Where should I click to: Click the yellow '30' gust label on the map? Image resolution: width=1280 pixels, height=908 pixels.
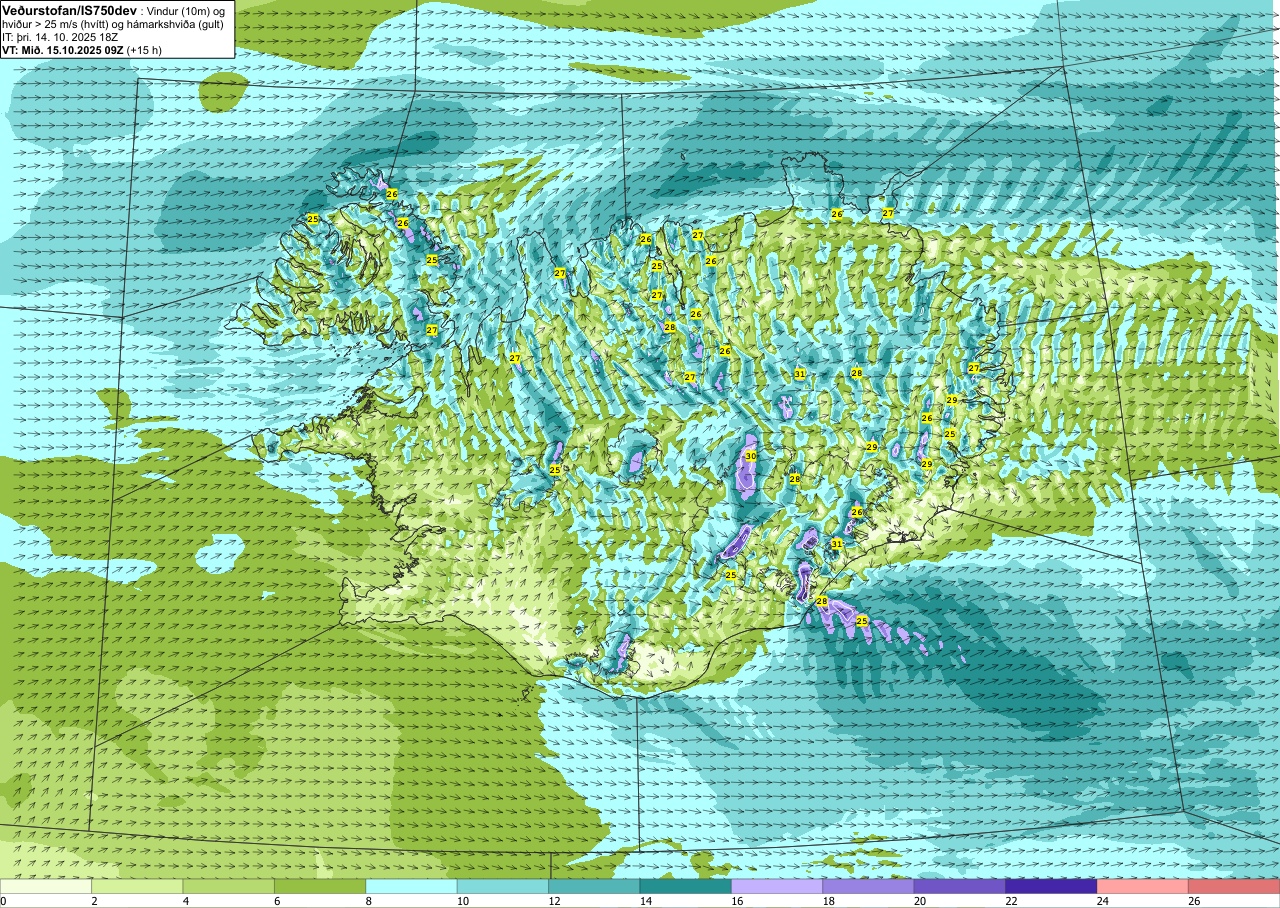pyautogui.click(x=750, y=456)
